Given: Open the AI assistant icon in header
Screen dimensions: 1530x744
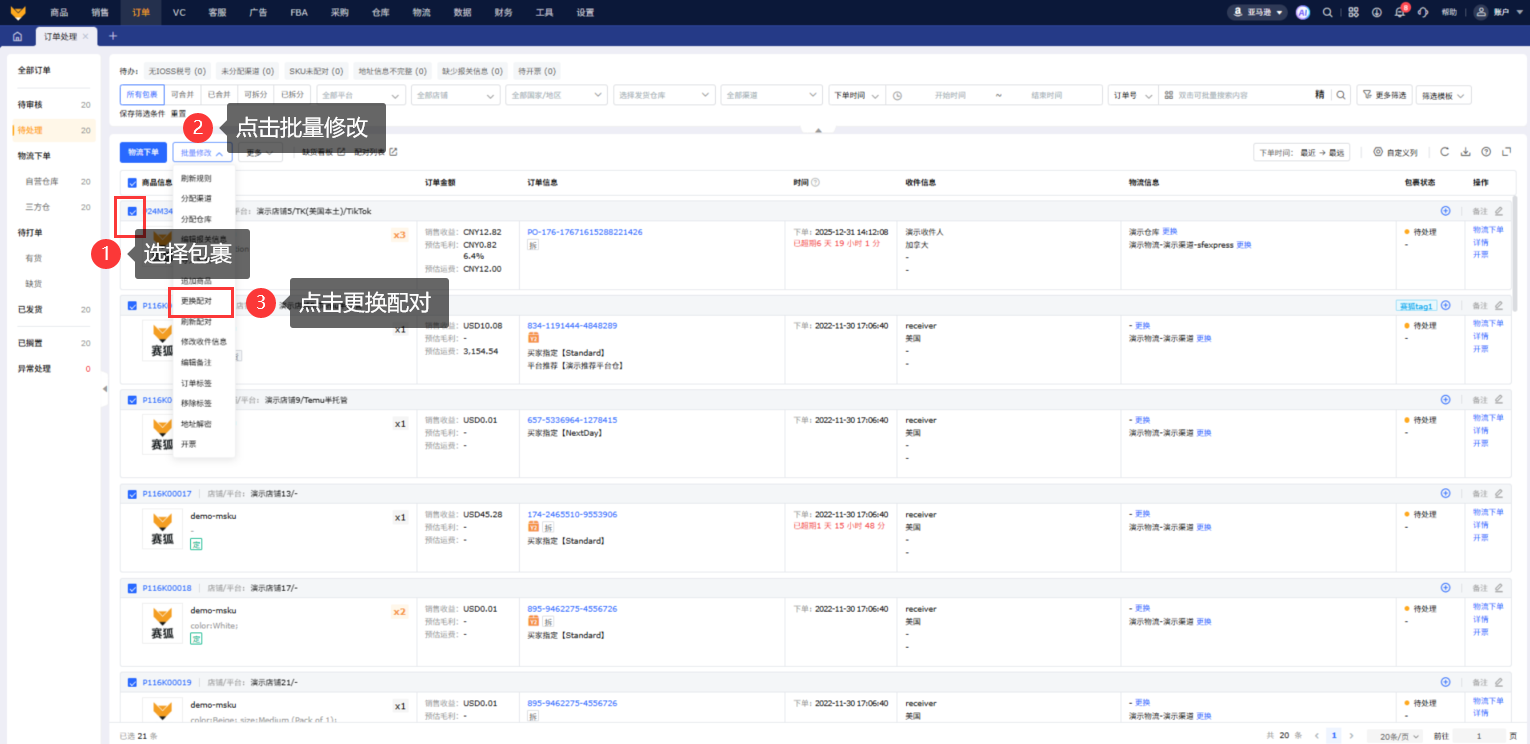Looking at the screenshot, I should point(1303,13).
